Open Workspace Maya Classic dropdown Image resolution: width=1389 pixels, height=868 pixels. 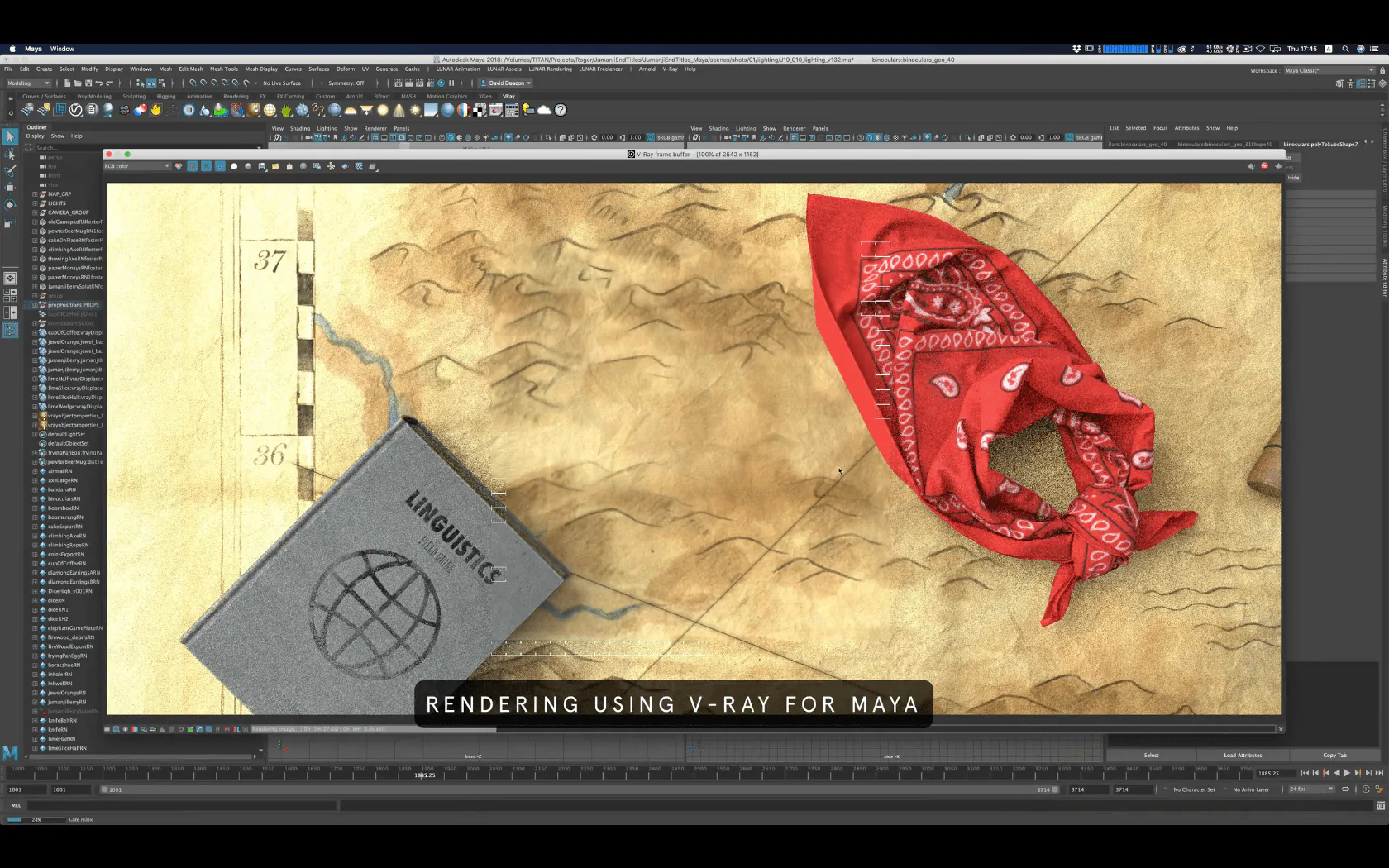tap(1329, 70)
